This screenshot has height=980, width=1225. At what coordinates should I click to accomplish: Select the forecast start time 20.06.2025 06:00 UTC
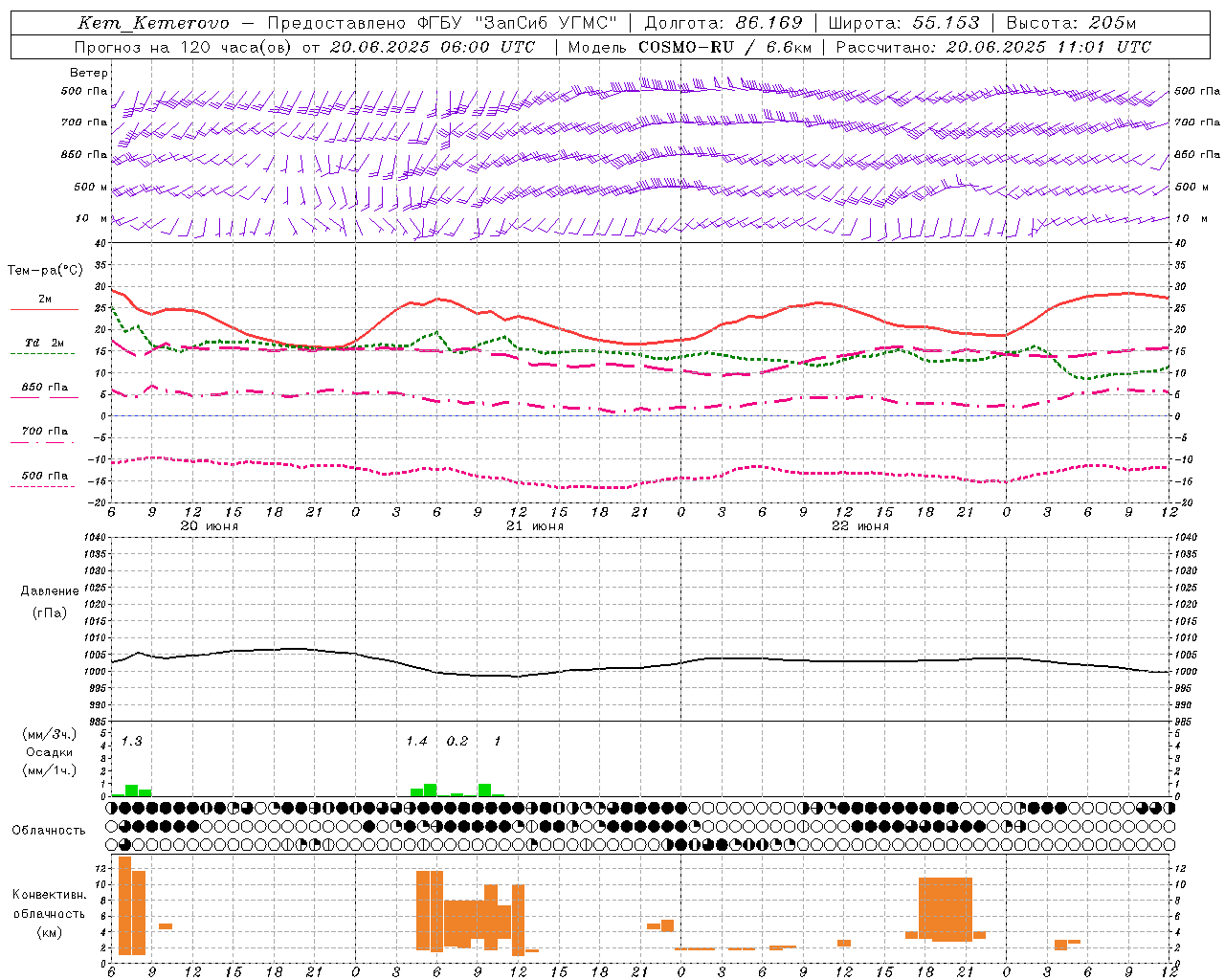(433, 47)
